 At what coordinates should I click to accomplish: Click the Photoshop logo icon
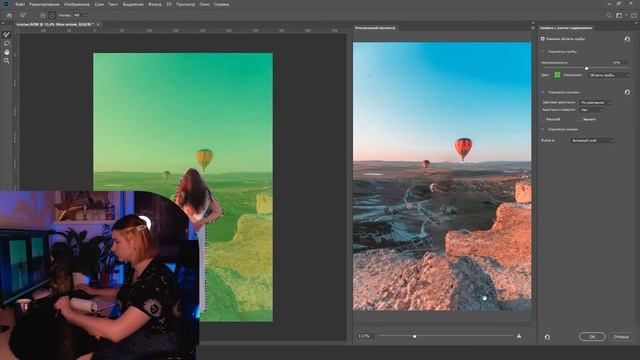[6, 4]
